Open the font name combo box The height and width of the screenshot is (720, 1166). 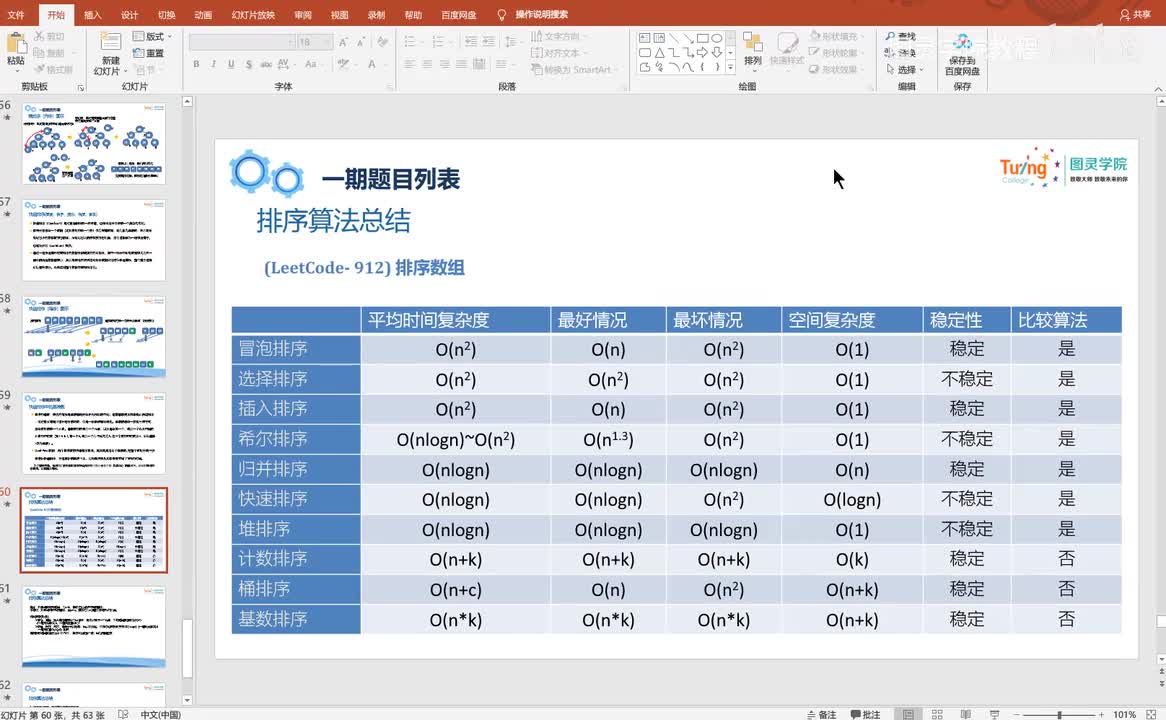(242, 42)
